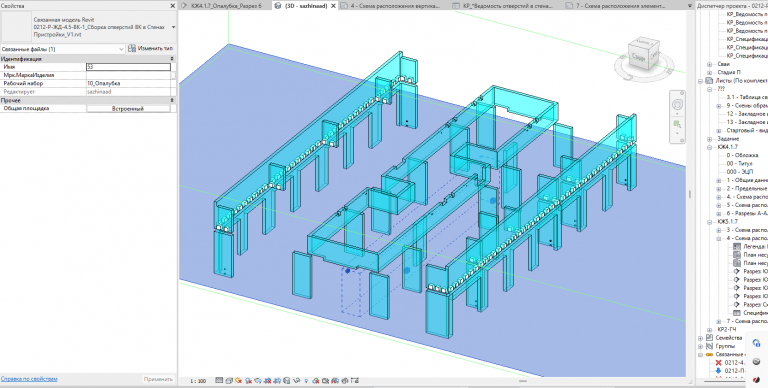The height and width of the screenshot is (388, 768).
Task: Click the Edit Type icon button
Action: tap(150, 48)
